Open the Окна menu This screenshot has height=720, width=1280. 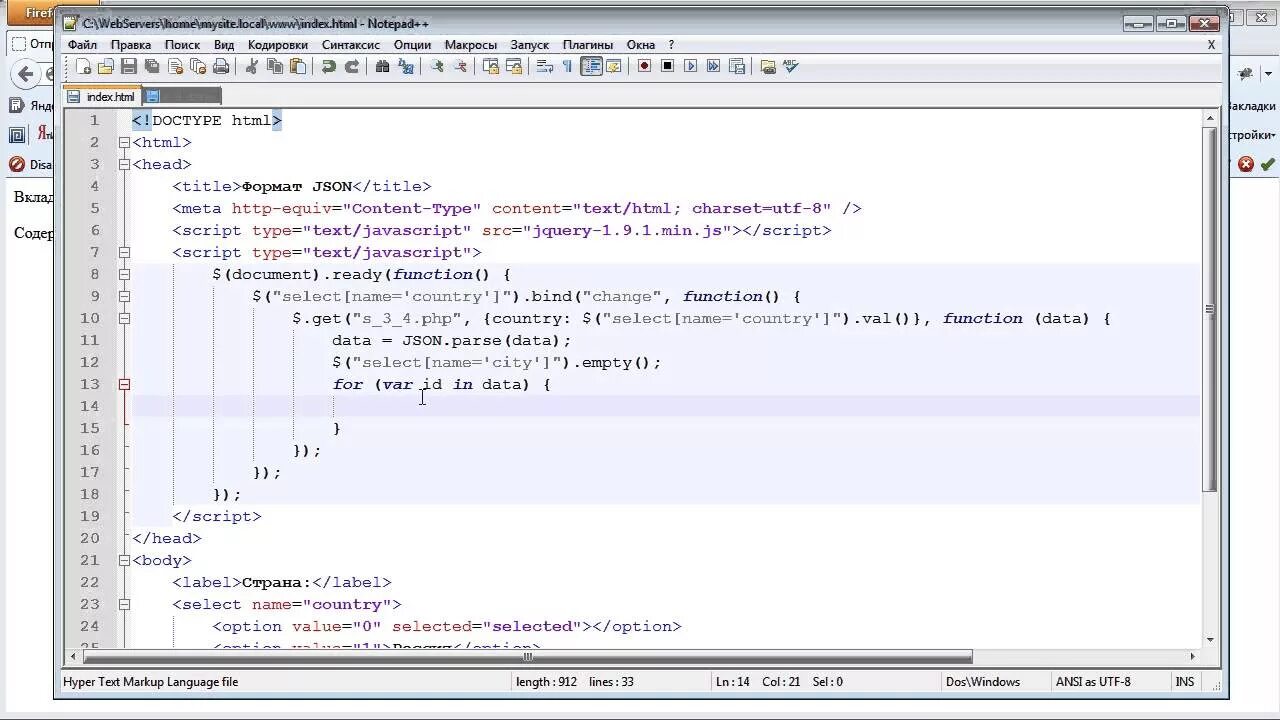[x=641, y=45]
